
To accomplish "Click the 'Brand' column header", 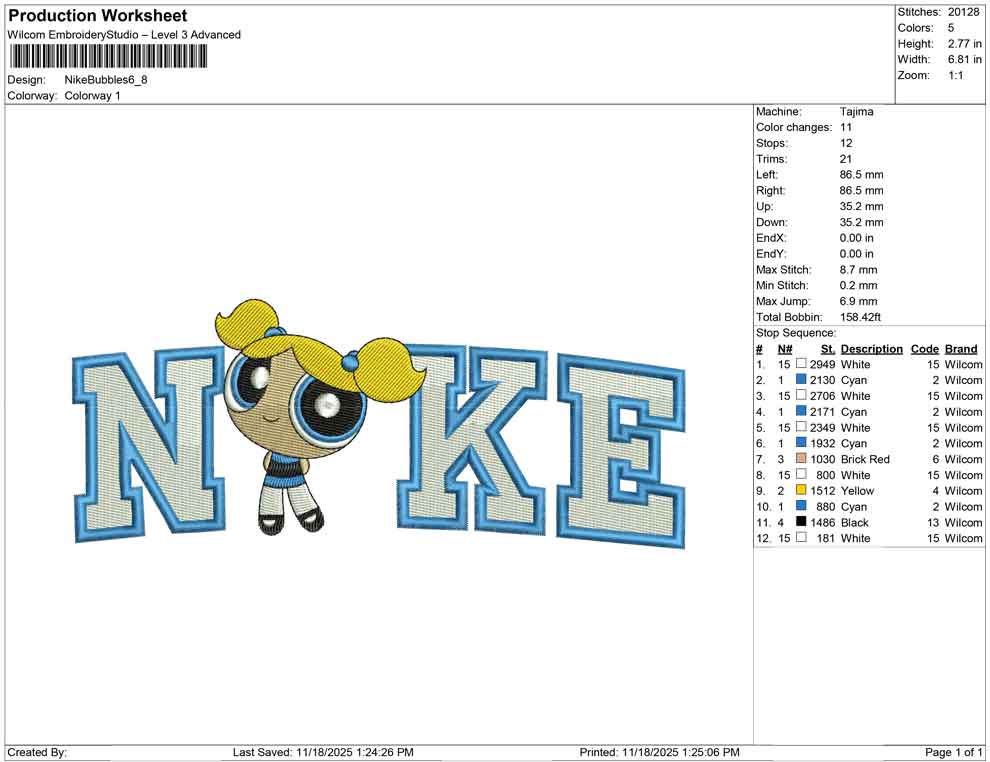I will pyautogui.click(x=961, y=349).
